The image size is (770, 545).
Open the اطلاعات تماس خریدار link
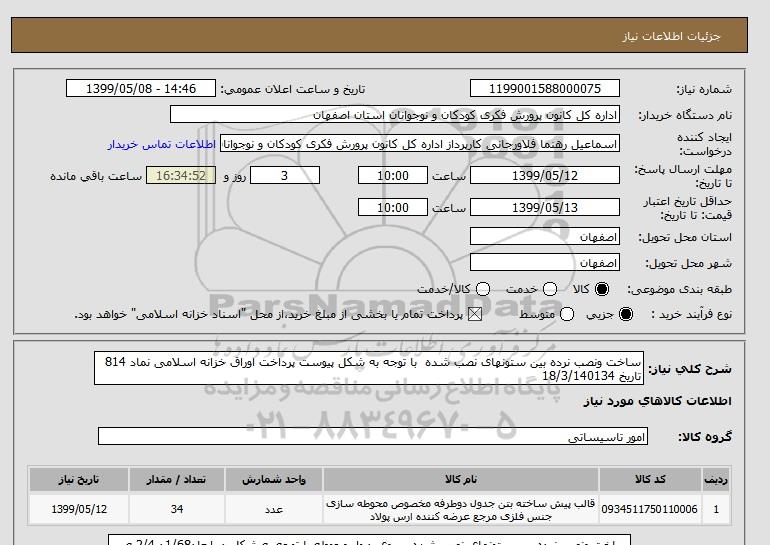(162, 145)
